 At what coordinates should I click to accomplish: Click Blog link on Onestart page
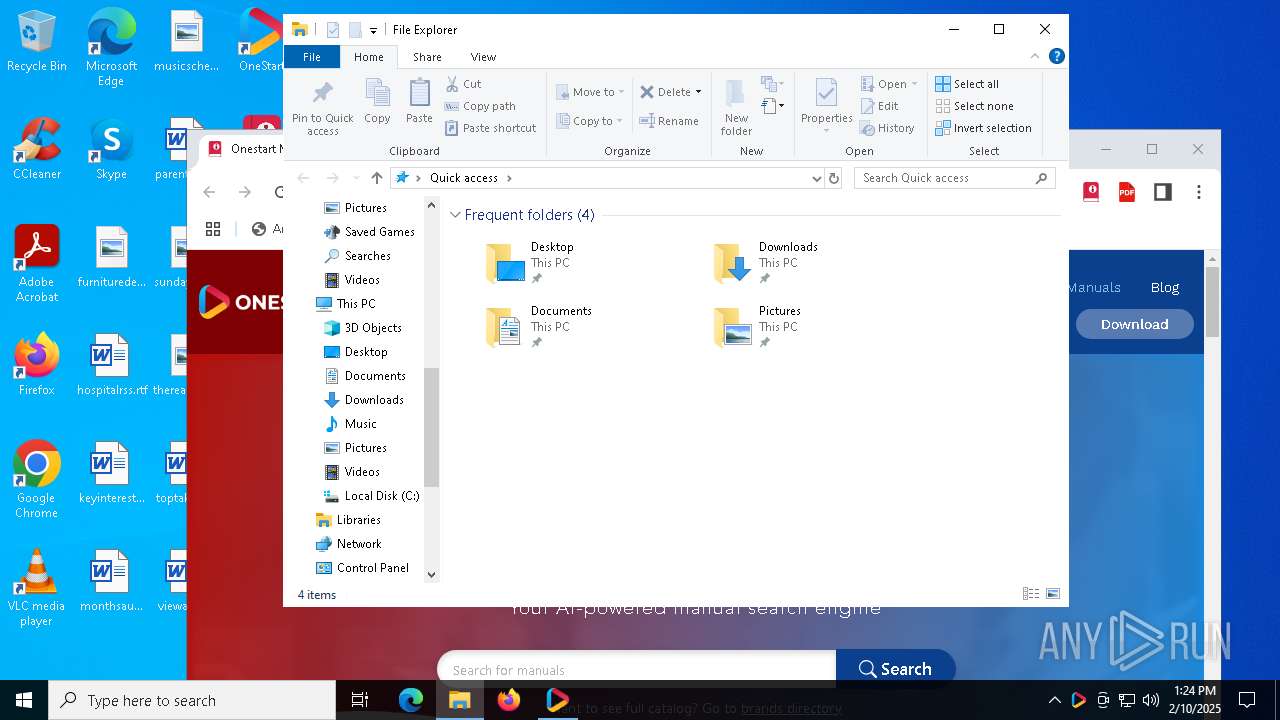[1165, 287]
